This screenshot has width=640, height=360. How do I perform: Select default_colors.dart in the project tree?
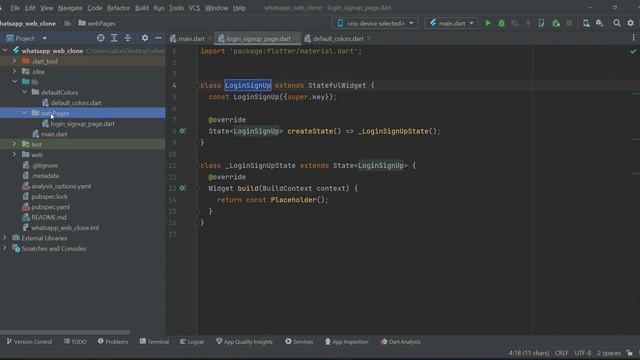[x=76, y=103]
